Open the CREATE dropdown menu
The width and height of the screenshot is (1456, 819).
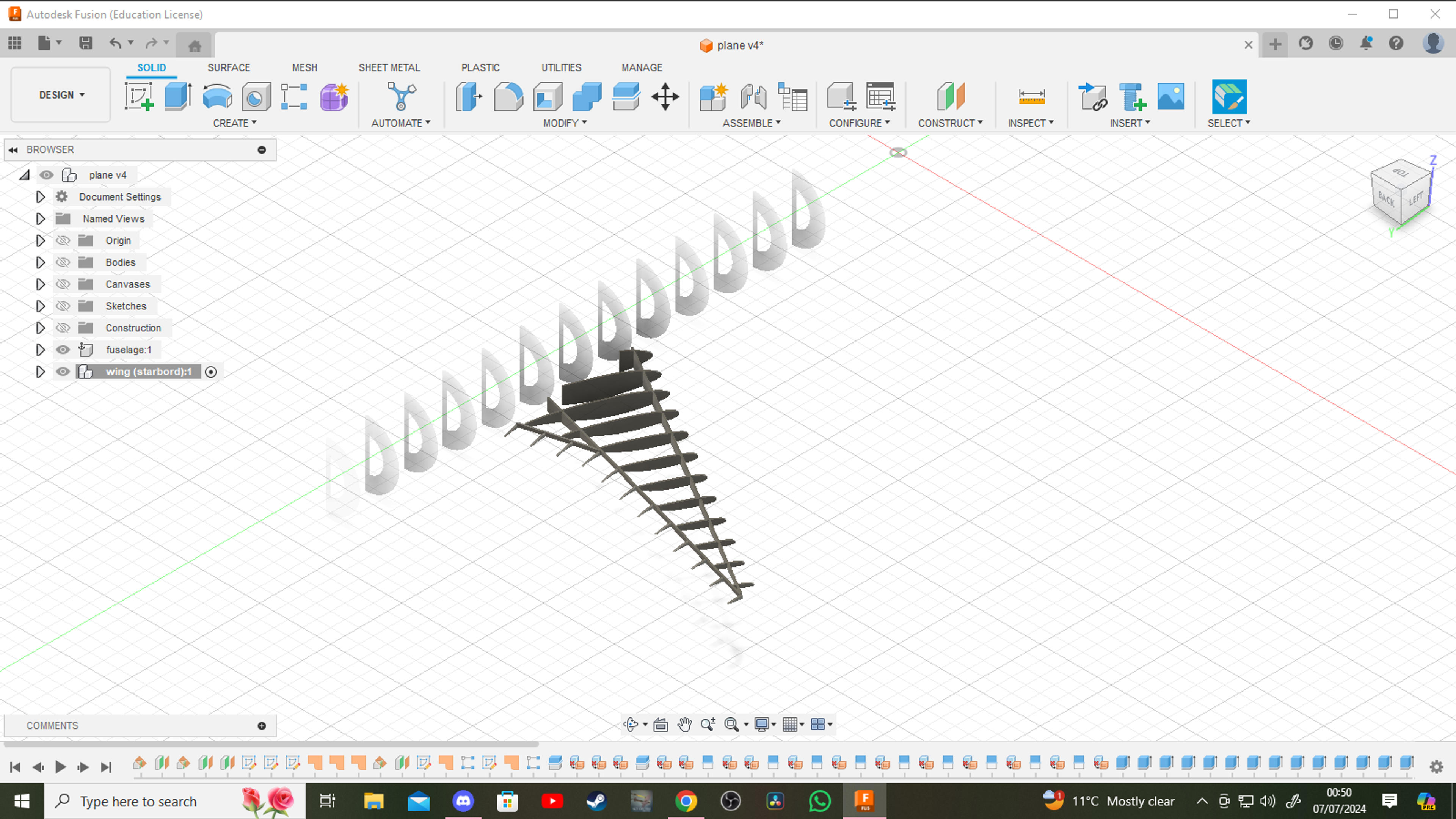coord(235,122)
